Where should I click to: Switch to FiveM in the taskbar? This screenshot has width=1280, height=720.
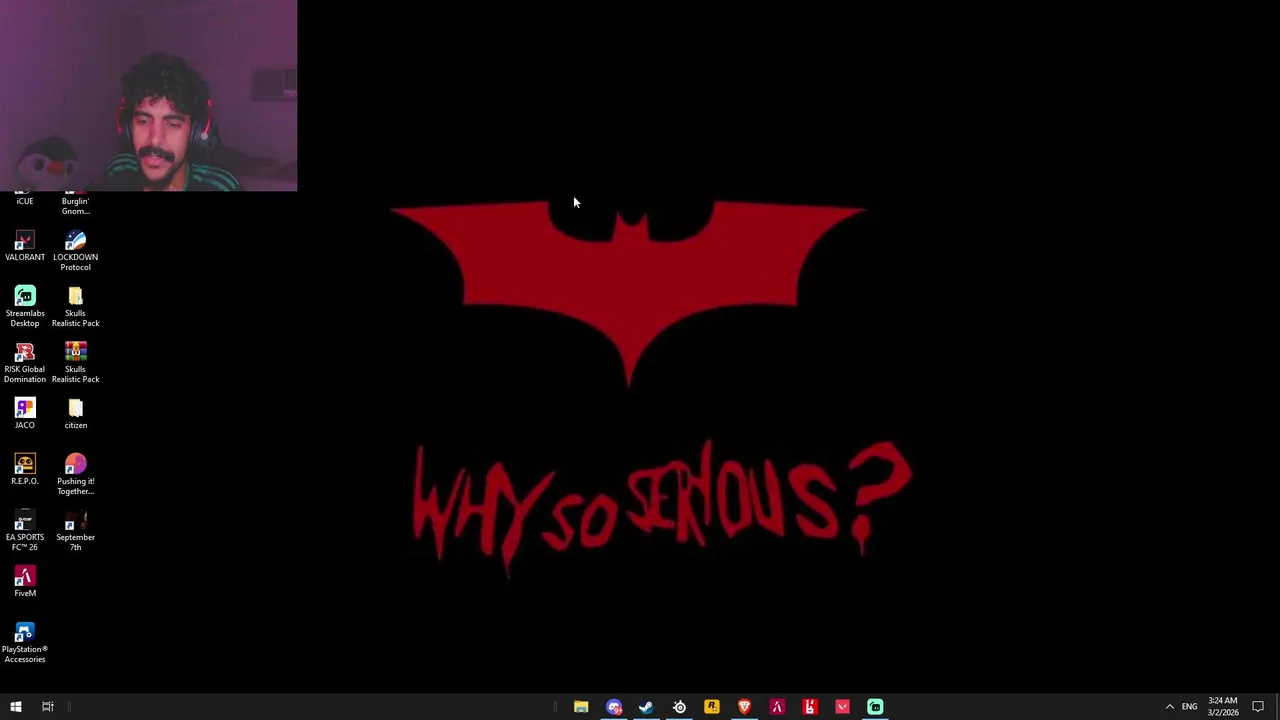point(777,707)
